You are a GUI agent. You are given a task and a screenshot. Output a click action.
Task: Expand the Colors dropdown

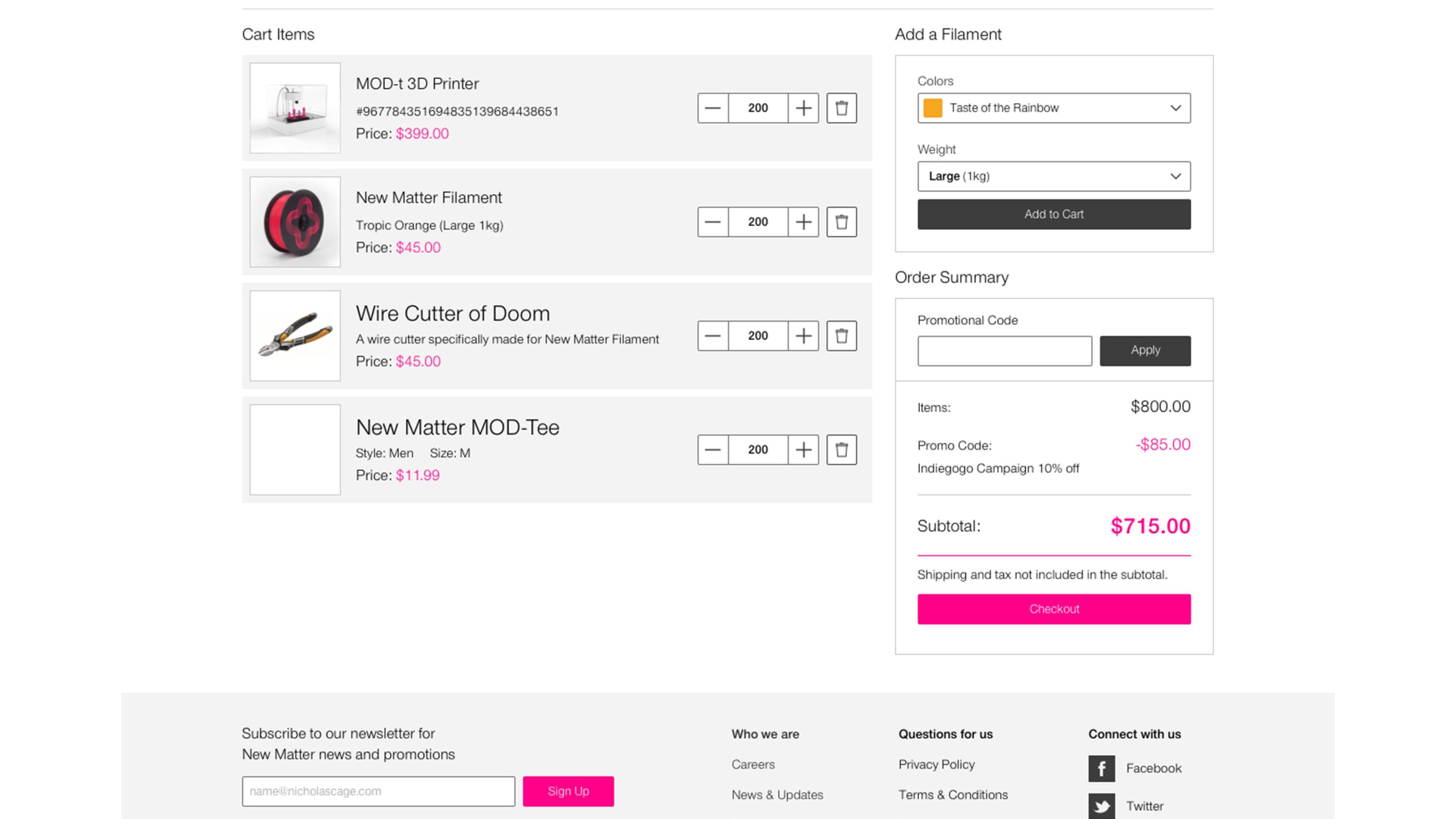(x=1054, y=108)
